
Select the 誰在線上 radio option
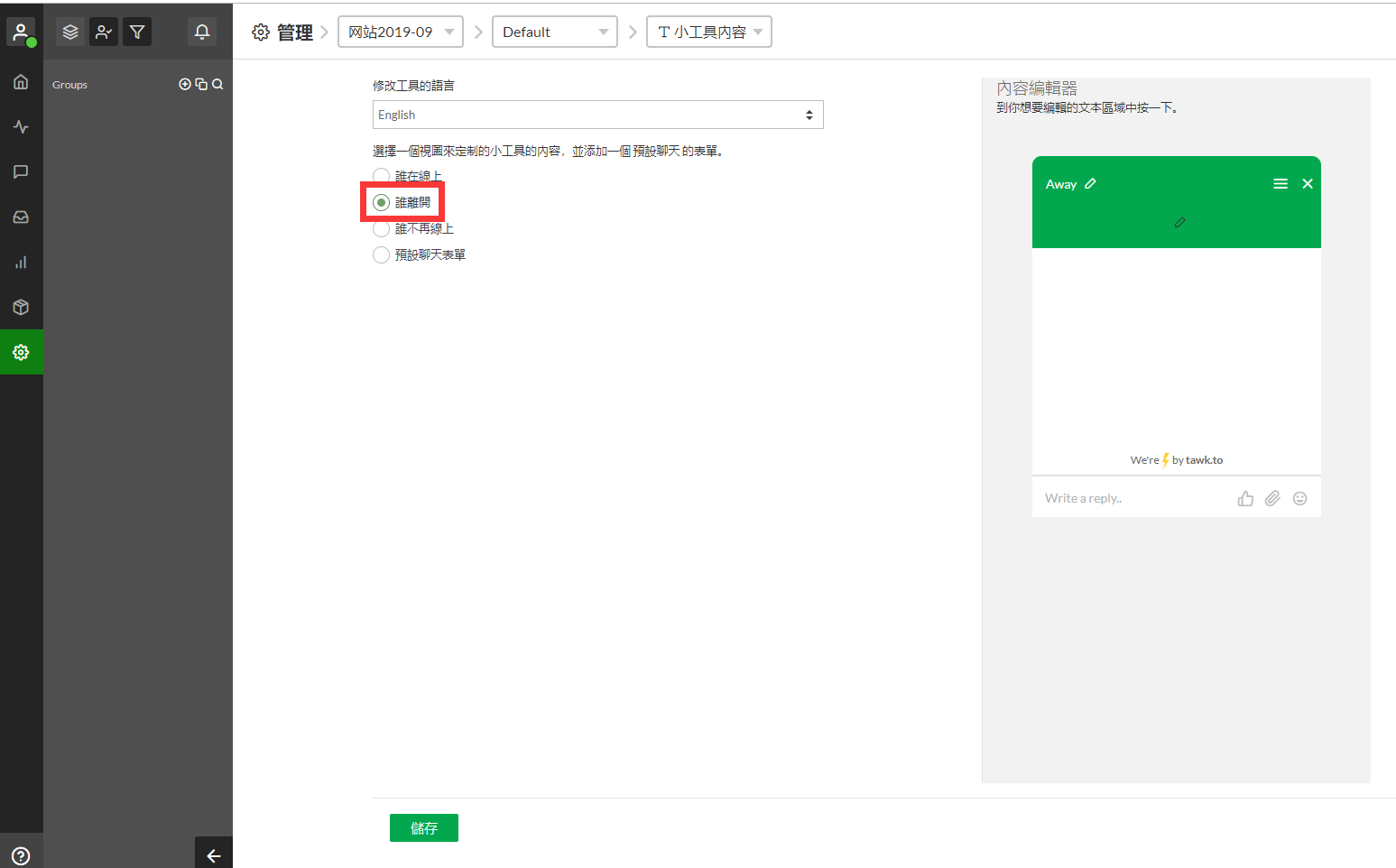(382, 176)
